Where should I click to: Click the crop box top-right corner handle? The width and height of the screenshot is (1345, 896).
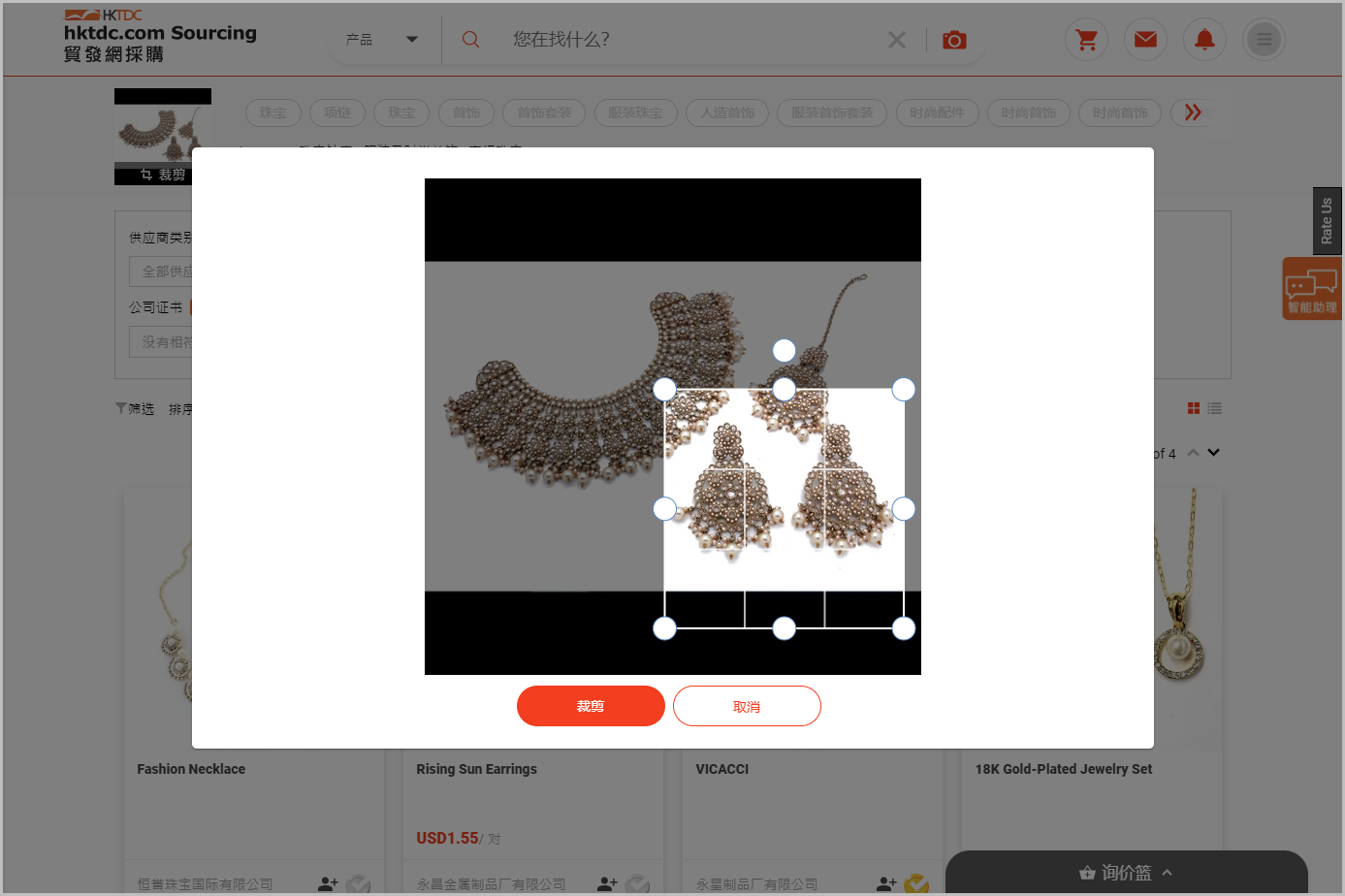pyautogui.click(x=903, y=390)
